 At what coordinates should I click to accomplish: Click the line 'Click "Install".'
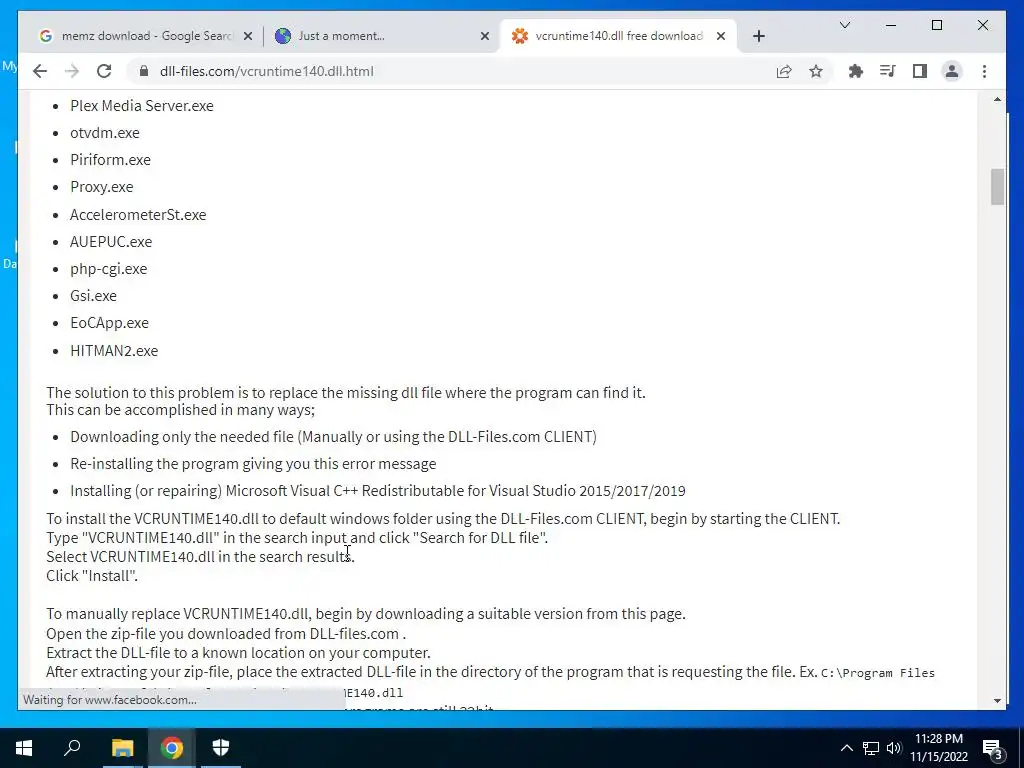coord(91,576)
